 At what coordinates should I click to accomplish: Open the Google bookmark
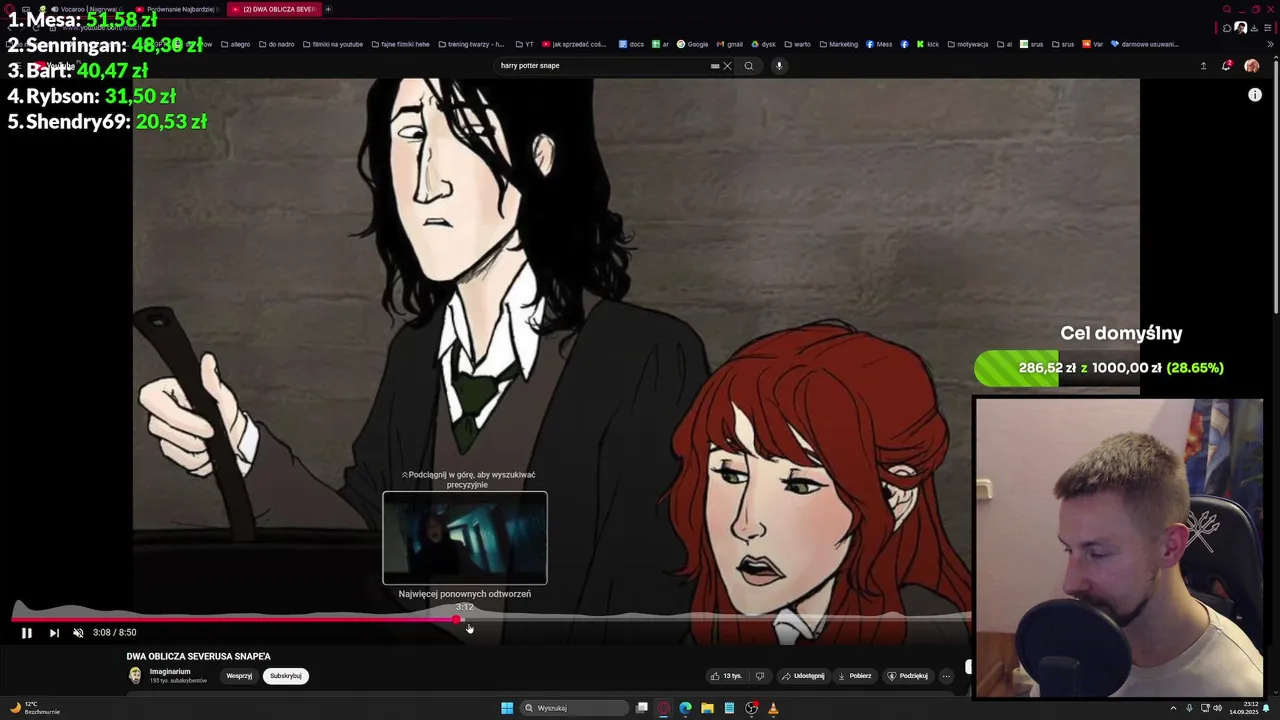pyautogui.click(x=692, y=44)
